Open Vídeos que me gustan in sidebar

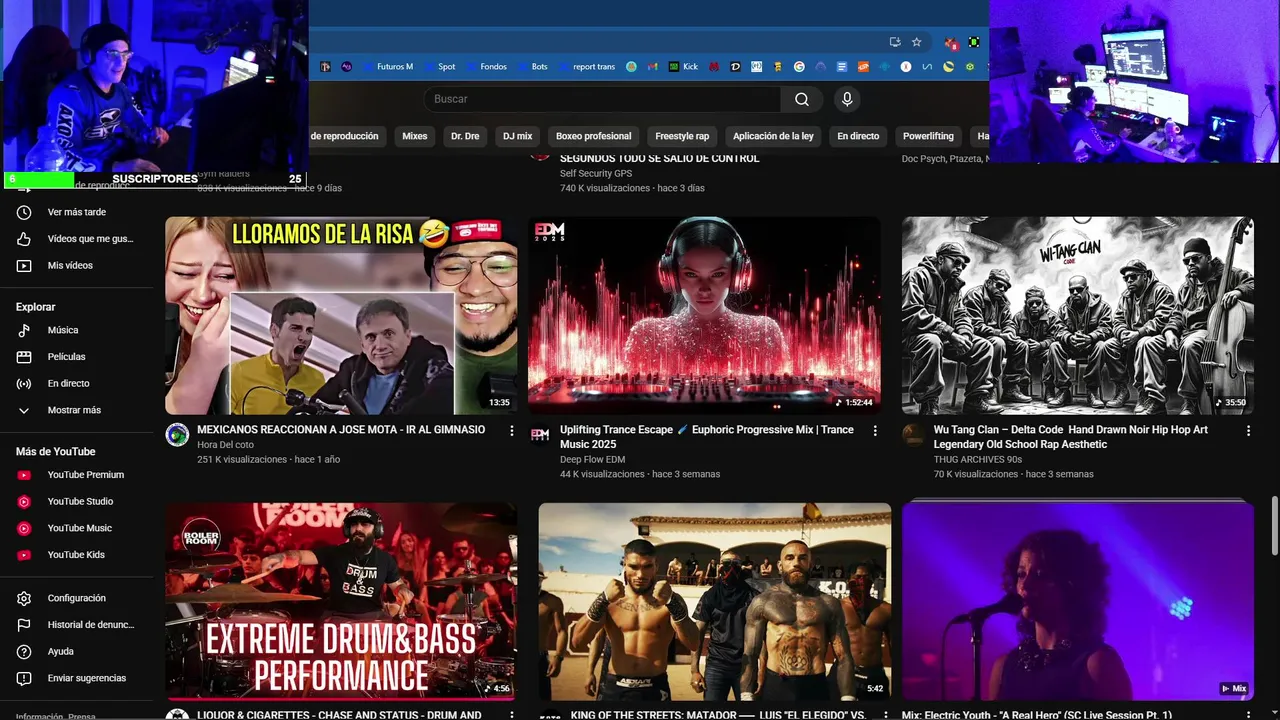point(77,239)
